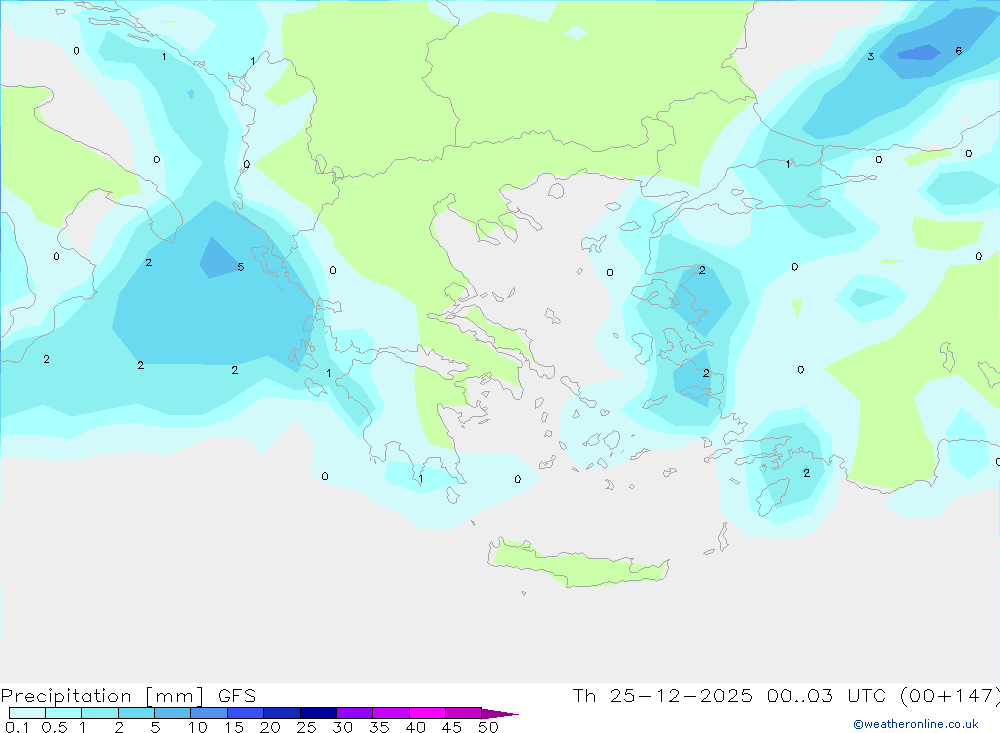Click the '5' value in the Ionian Sea

pos(240,267)
